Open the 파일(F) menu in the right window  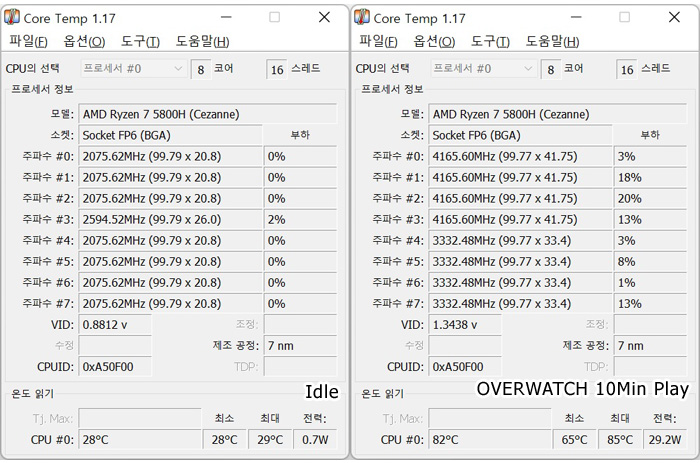(x=378, y=41)
